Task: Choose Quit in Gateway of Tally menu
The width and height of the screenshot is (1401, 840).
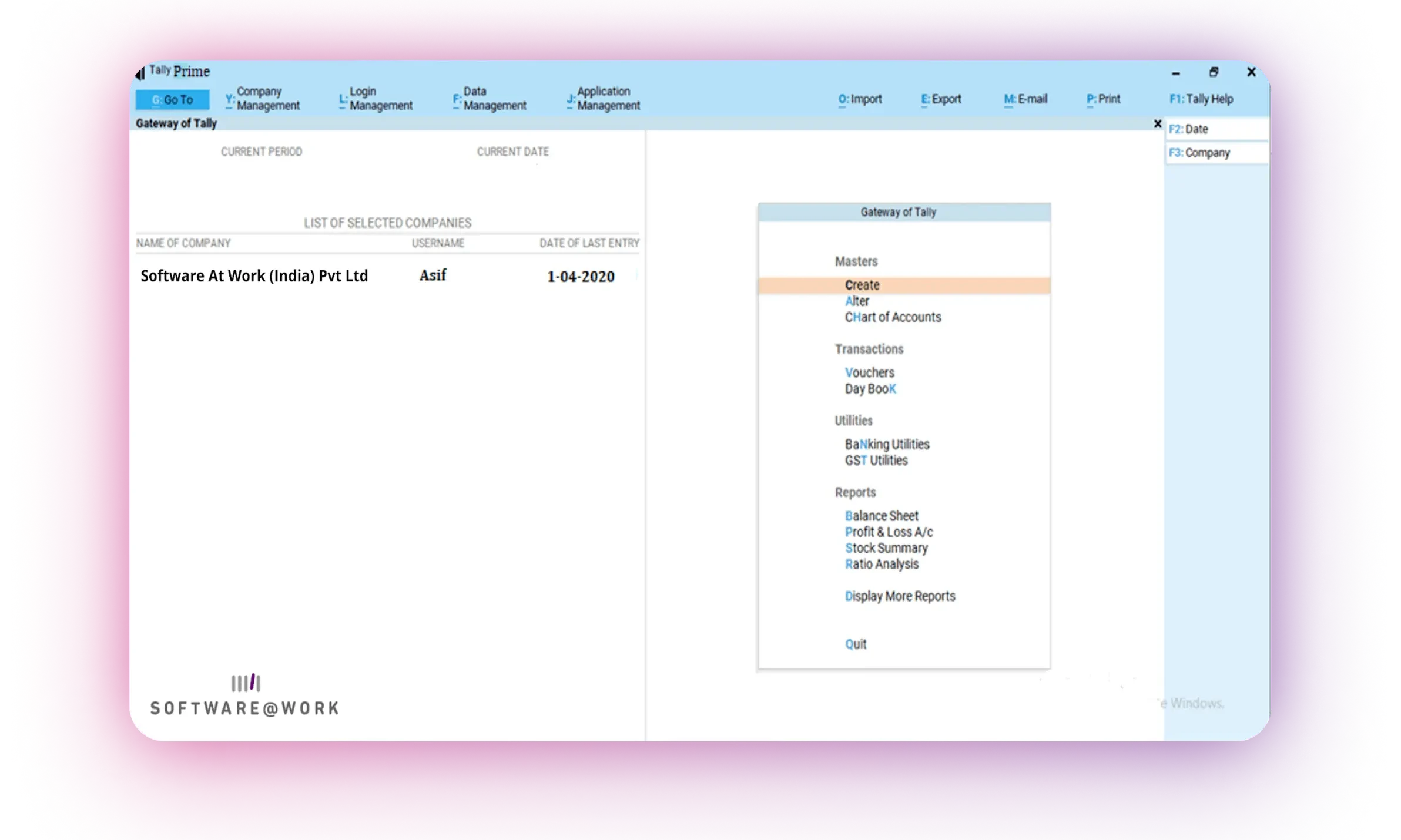Action: [856, 644]
